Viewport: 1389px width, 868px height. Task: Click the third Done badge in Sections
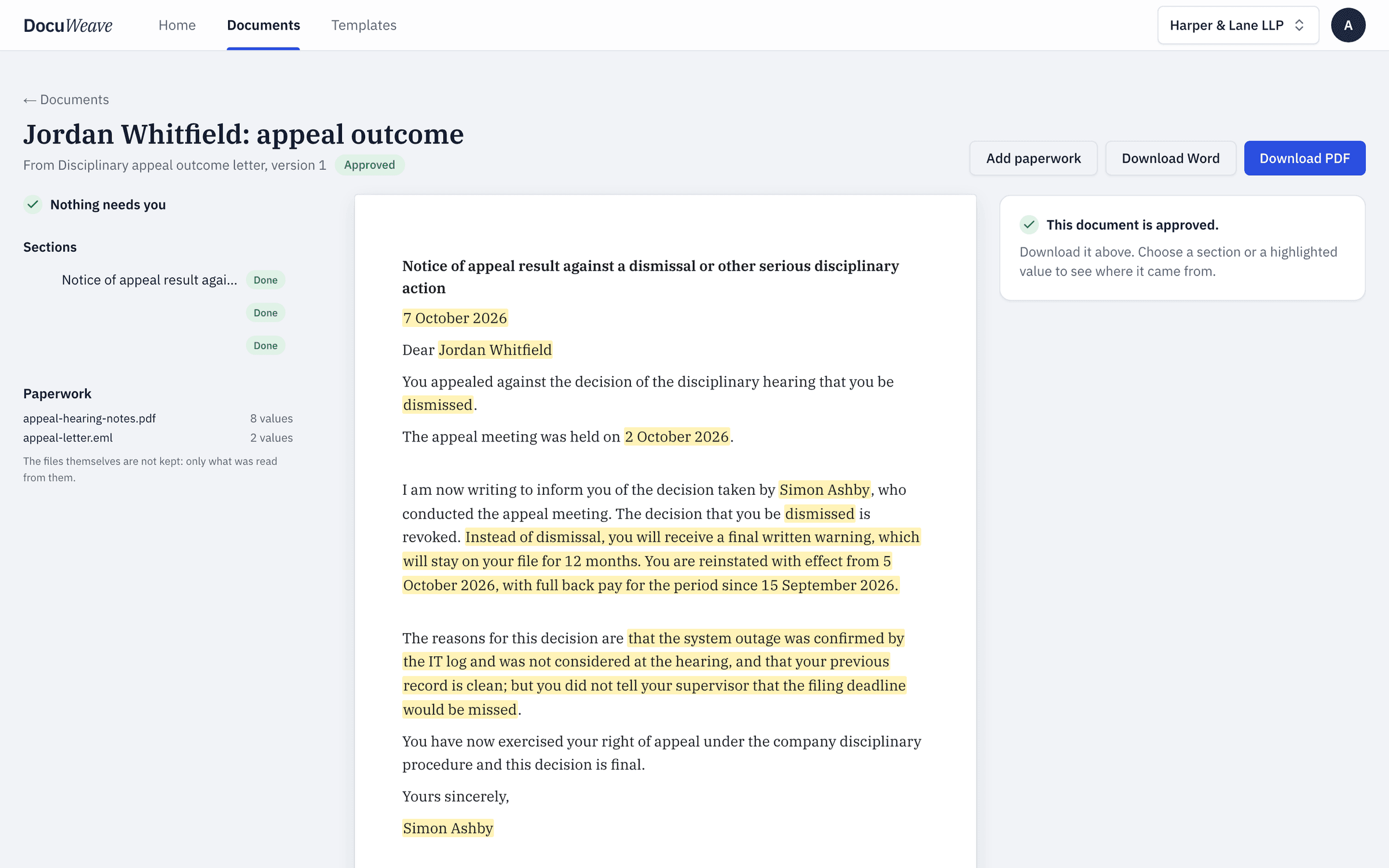[x=266, y=346]
